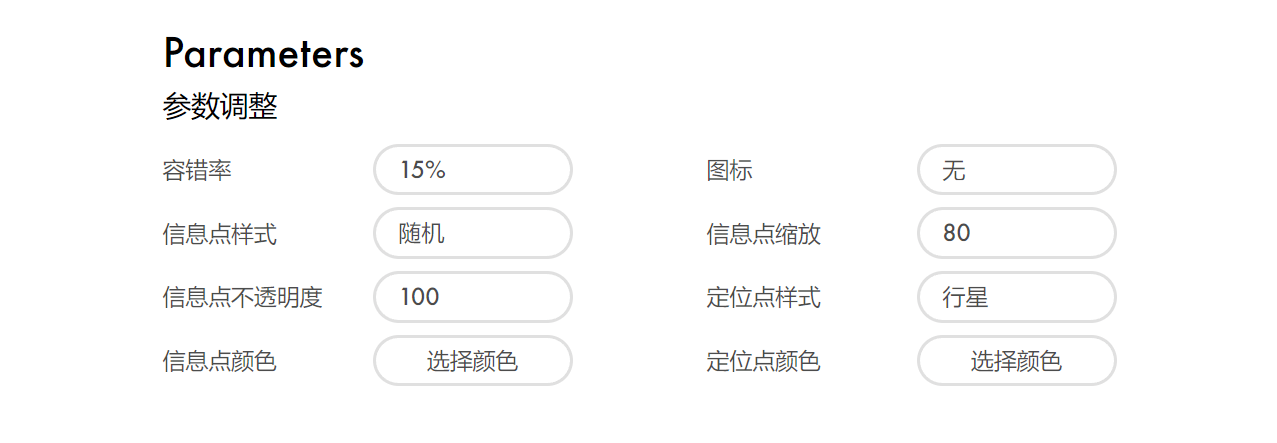Click the 信息点不透明度 label
The width and height of the screenshot is (1277, 443).
[242, 298]
